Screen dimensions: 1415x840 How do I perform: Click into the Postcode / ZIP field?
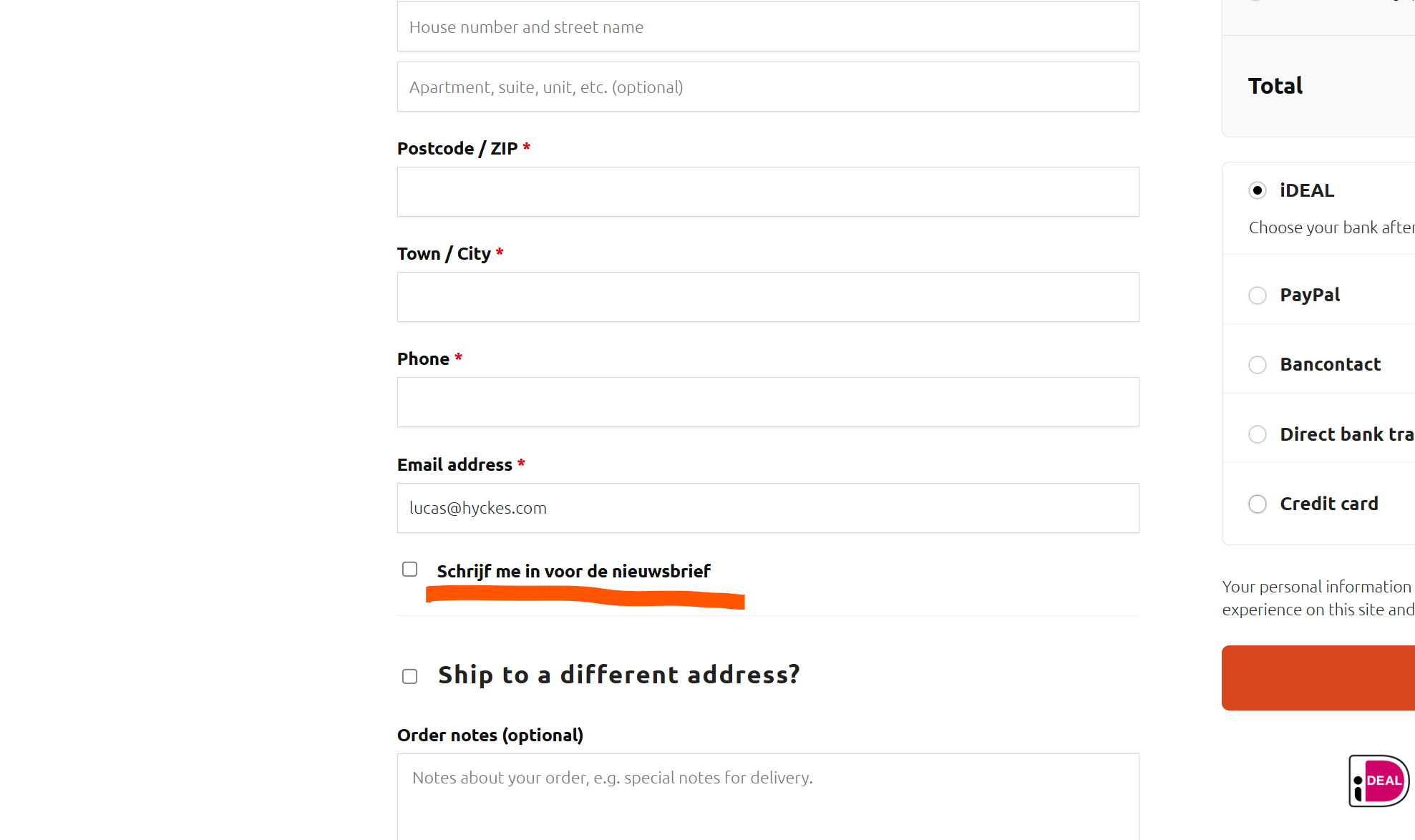tap(768, 192)
